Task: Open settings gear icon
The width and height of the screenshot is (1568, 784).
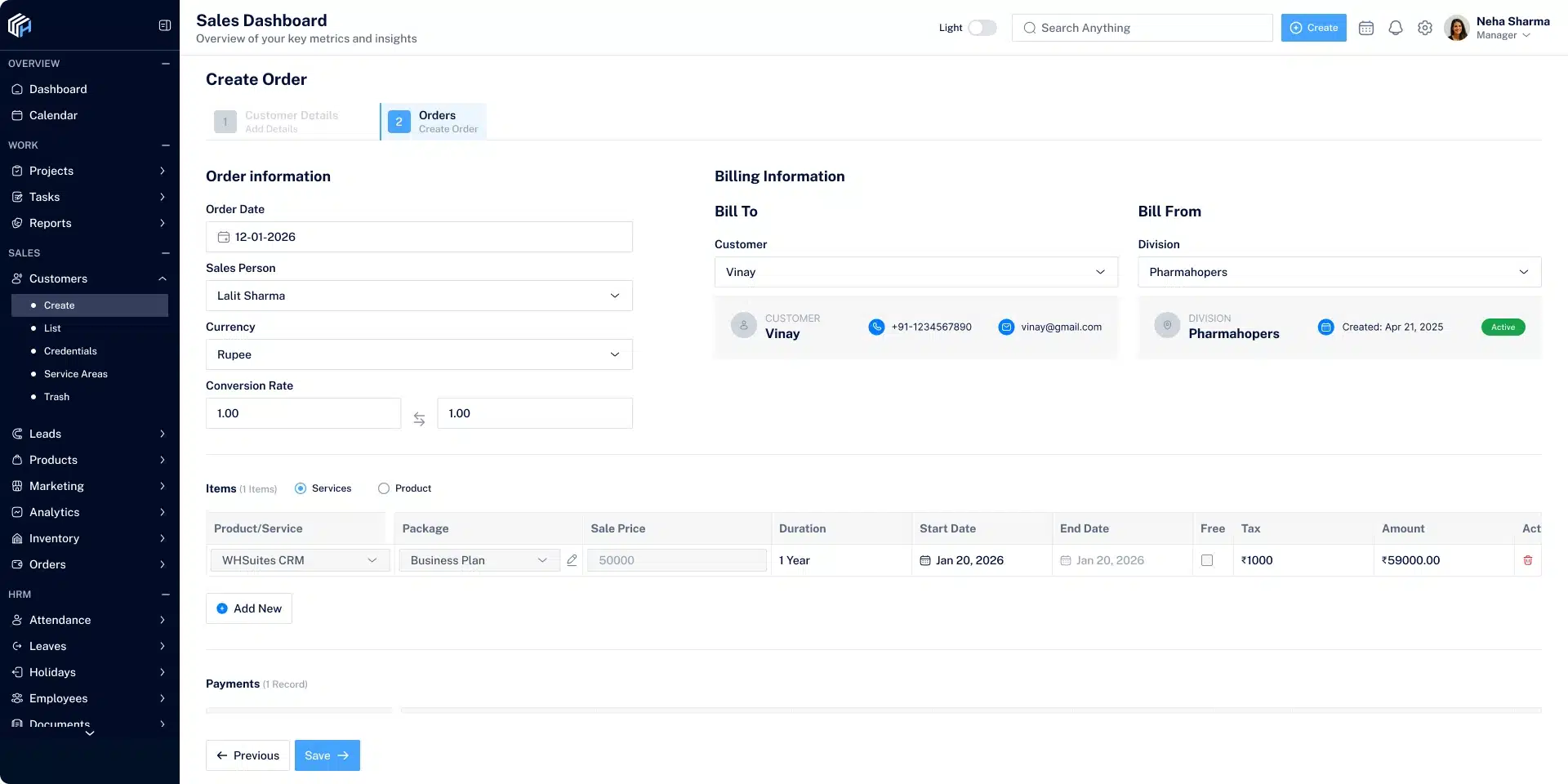Action: (1425, 28)
